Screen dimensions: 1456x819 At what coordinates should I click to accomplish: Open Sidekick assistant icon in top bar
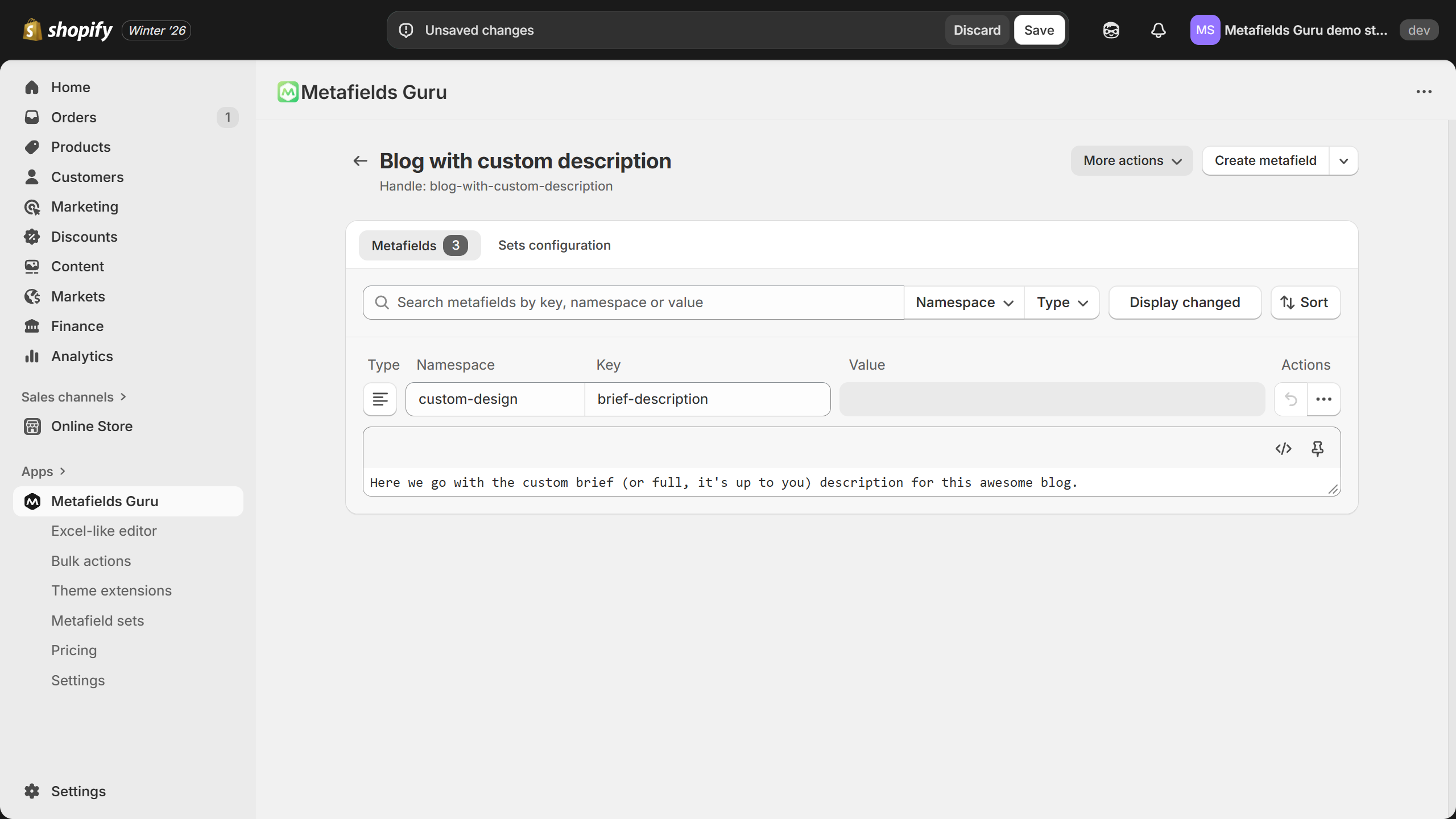coord(1111,30)
